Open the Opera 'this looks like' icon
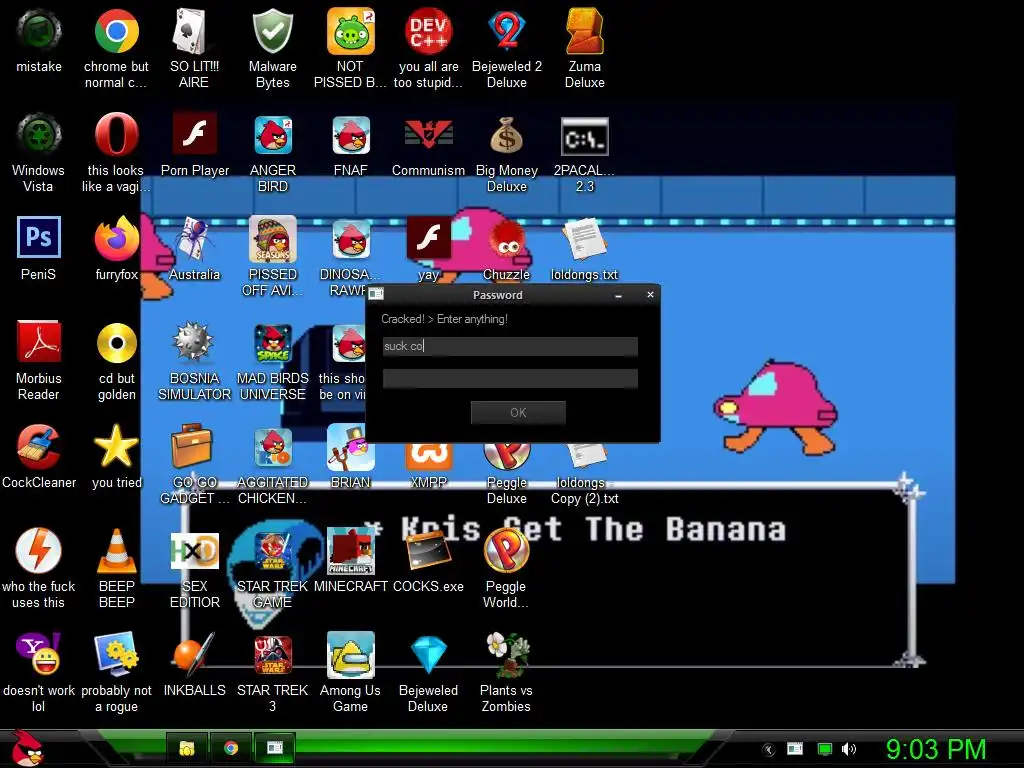The image size is (1024, 768). pos(116,135)
